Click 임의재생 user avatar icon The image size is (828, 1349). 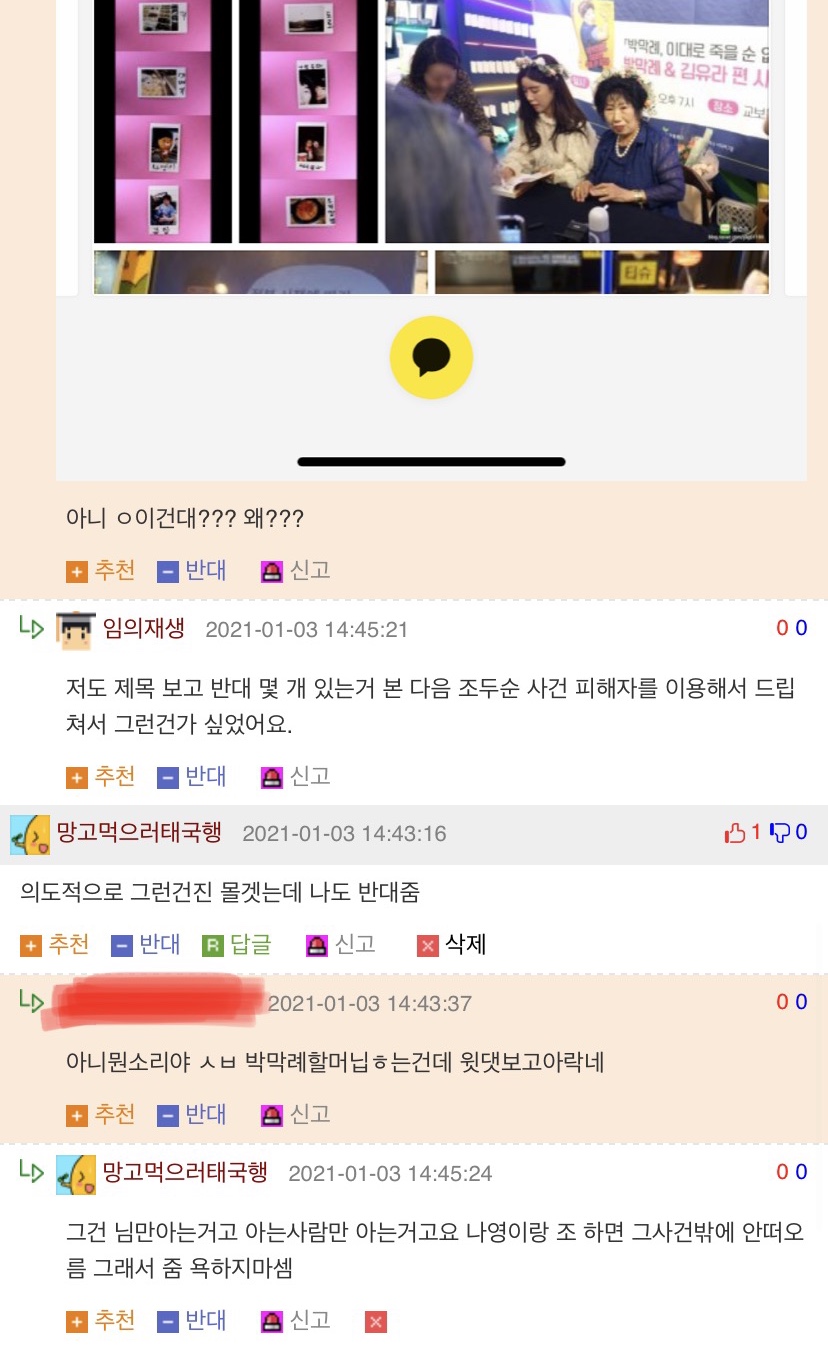click(76, 629)
